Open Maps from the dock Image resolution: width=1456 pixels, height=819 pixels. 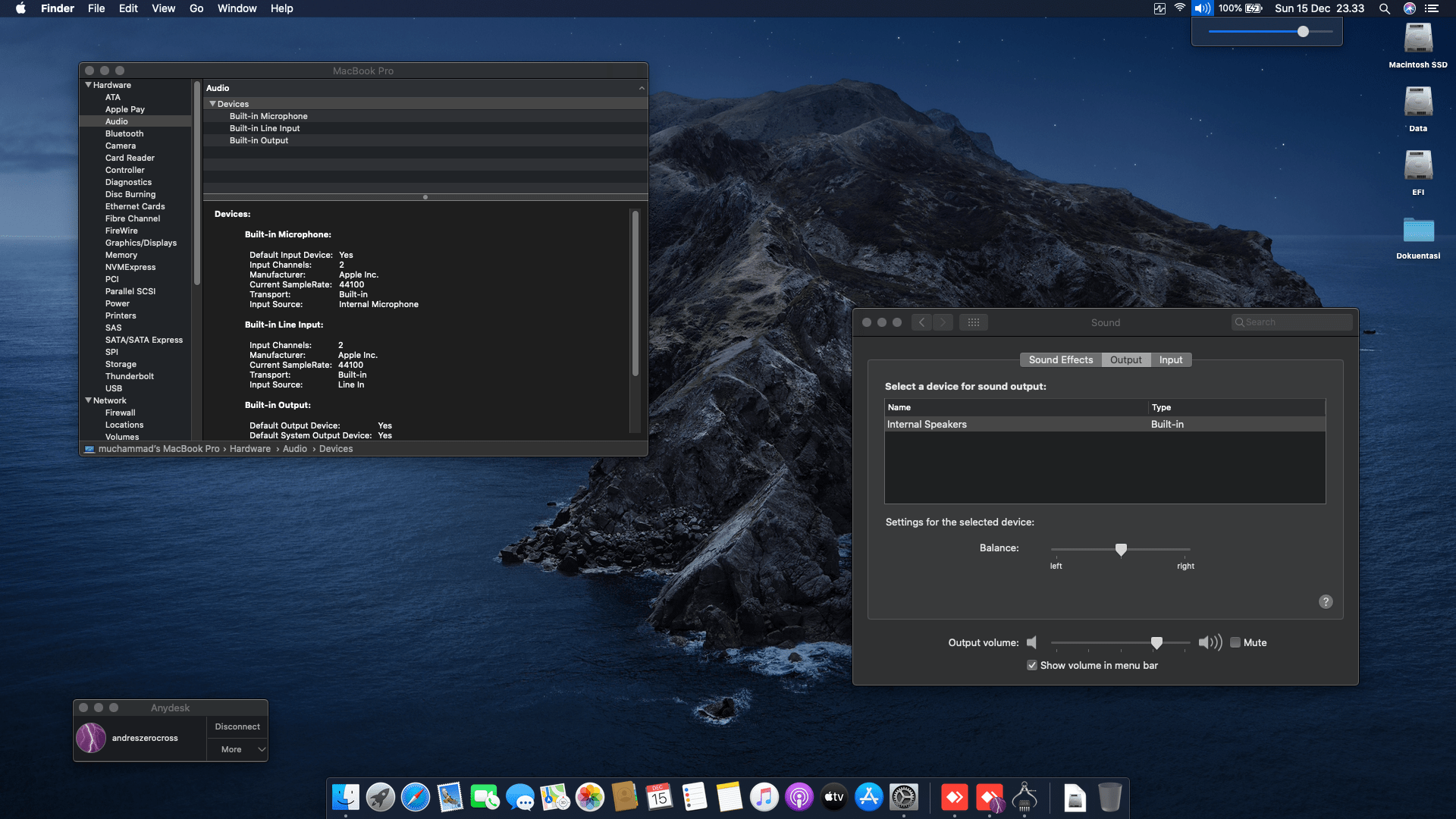[x=555, y=797]
